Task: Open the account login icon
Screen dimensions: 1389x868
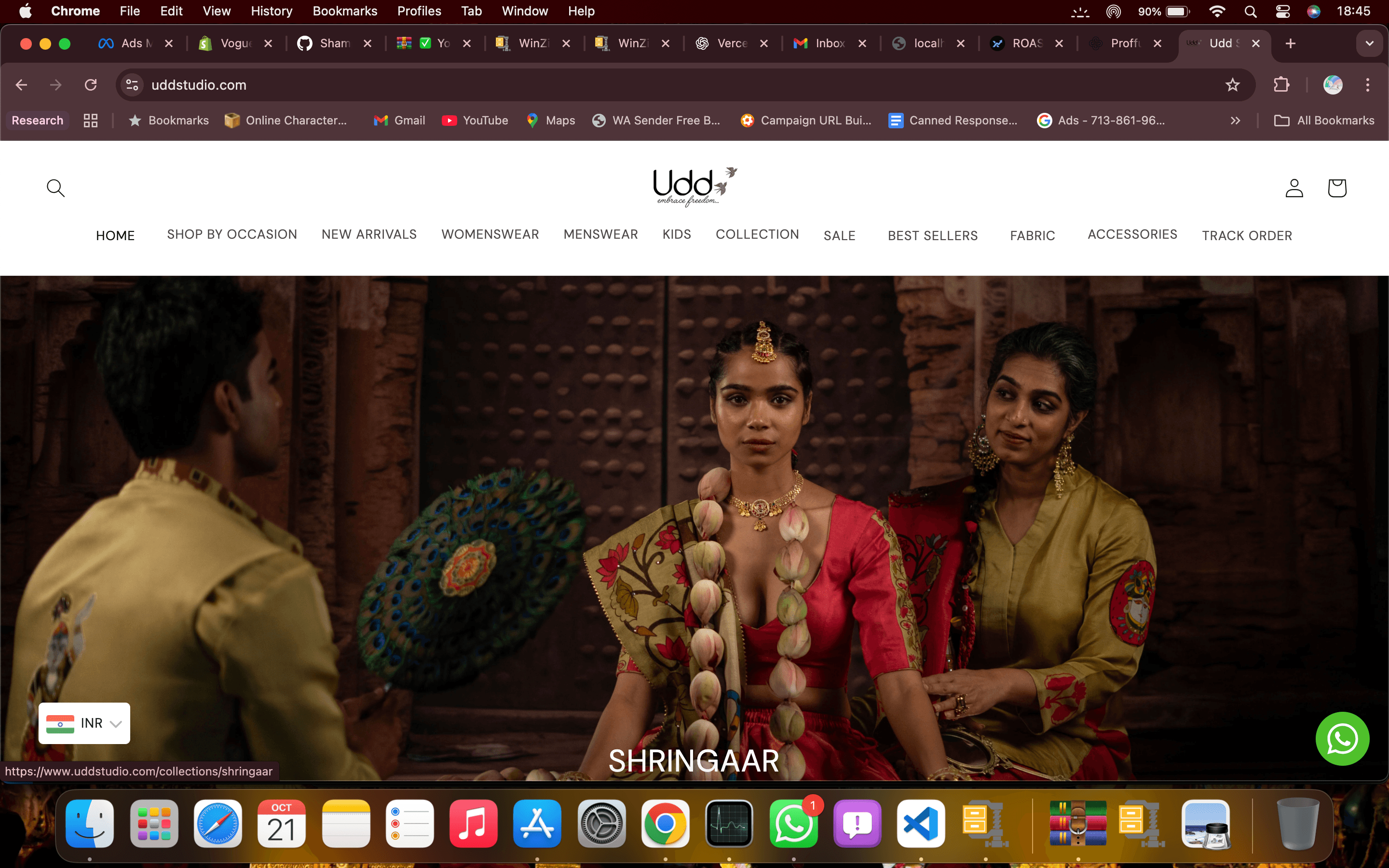Action: 1294,188
